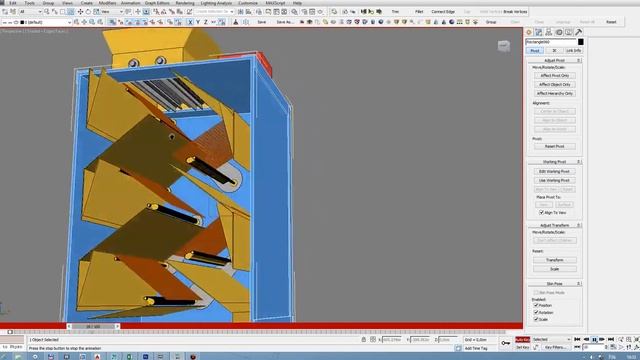Collapse the Adjust Pivot rollout
This screenshot has width=640, height=360.
[555, 60]
